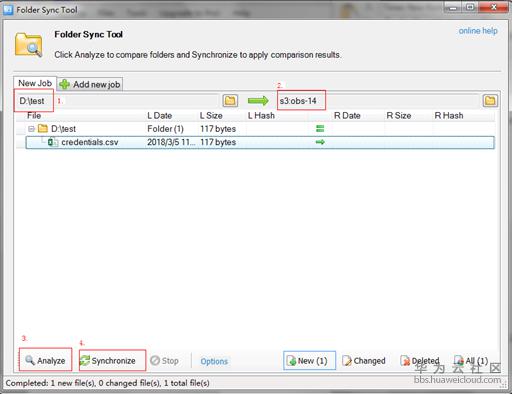Click the green sync direction arrow
The height and width of the screenshot is (394, 512).
tap(258, 101)
